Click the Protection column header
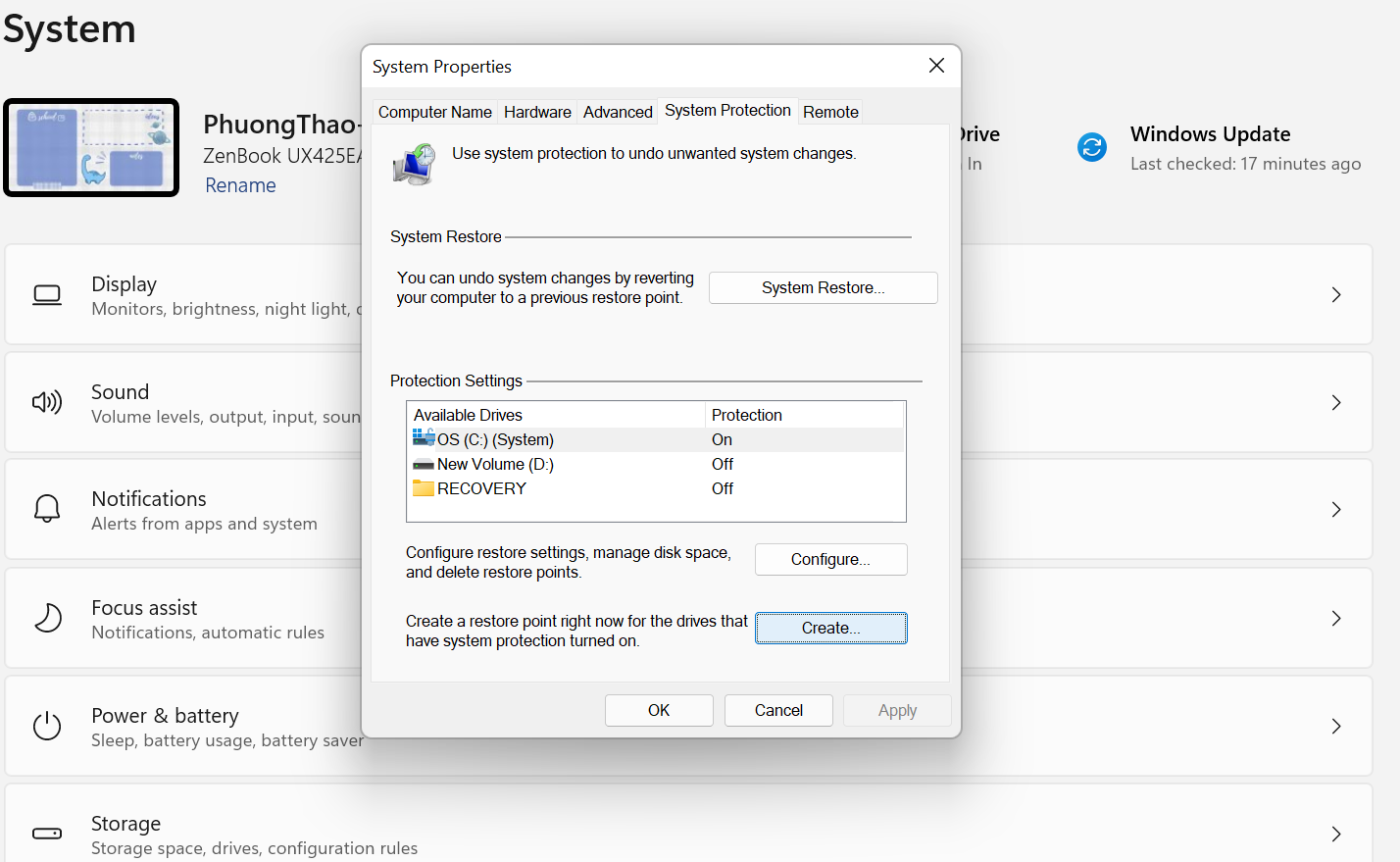The height and width of the screenshot is (862, 1400). [x=805, y=415]
